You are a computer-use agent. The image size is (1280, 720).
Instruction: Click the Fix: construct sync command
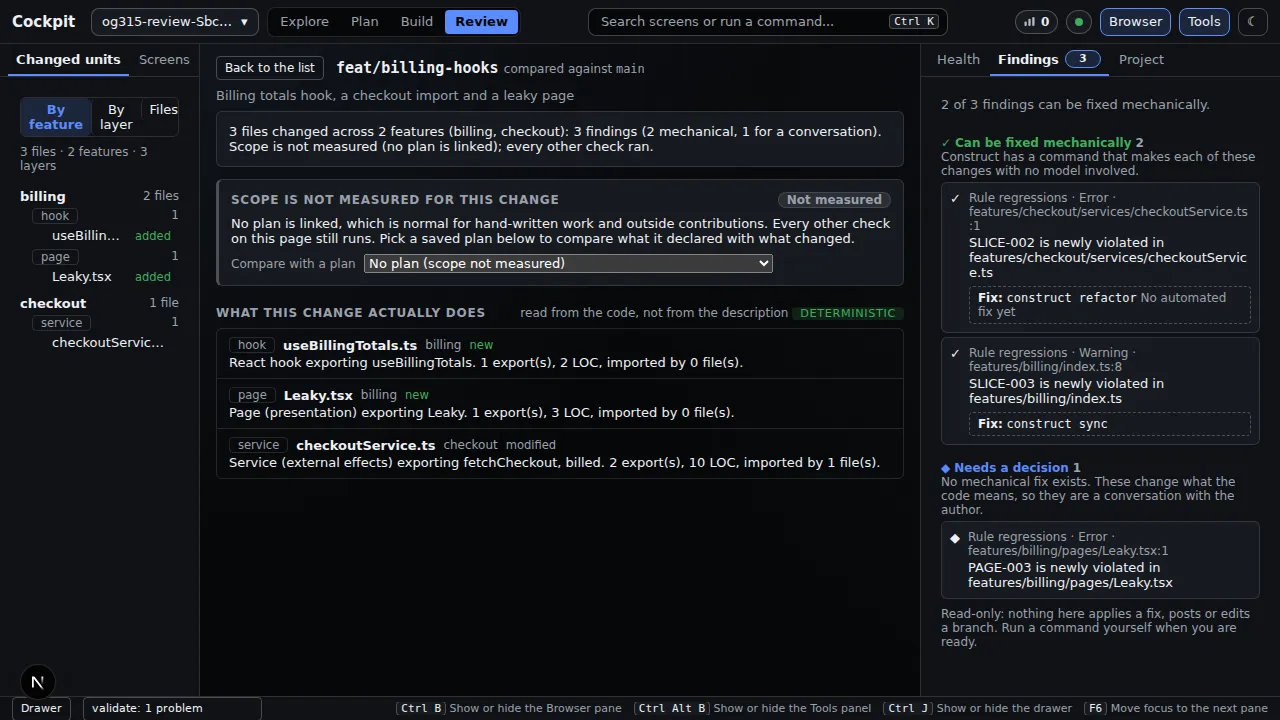[x=1110, y=424]
